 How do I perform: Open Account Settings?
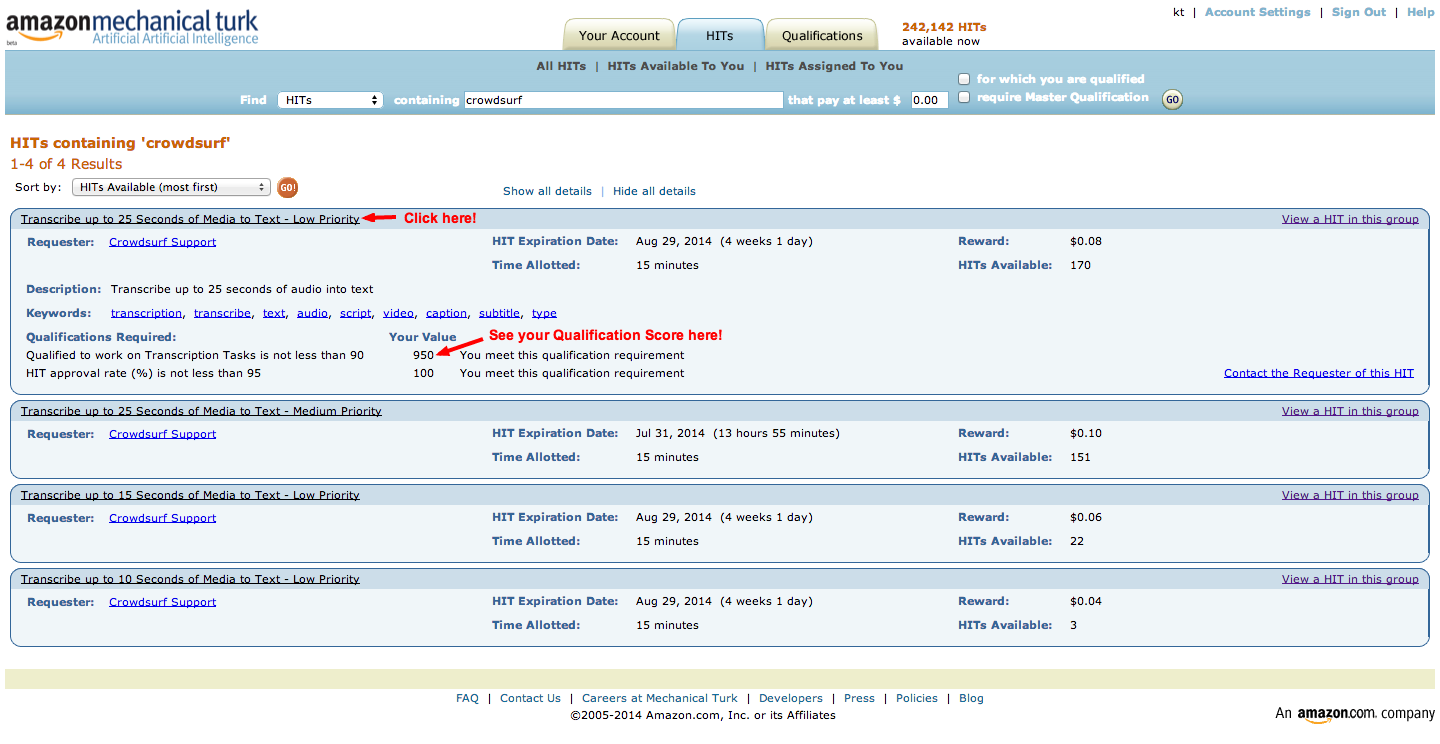(1257, 12)
